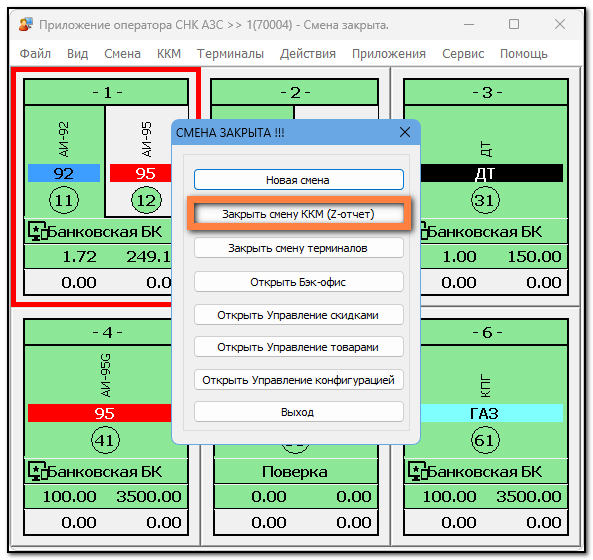This screenshot has height=560, width=593.
Task: Click the Выход button
Action: pyautogui.click(x=298, y=412)
